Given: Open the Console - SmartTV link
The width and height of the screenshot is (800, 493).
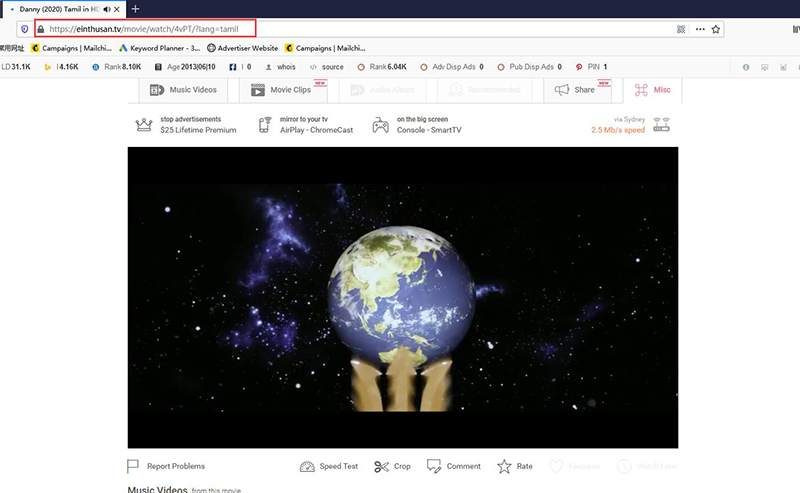Looking at the screenshot, I should click(x=429, y=130).
